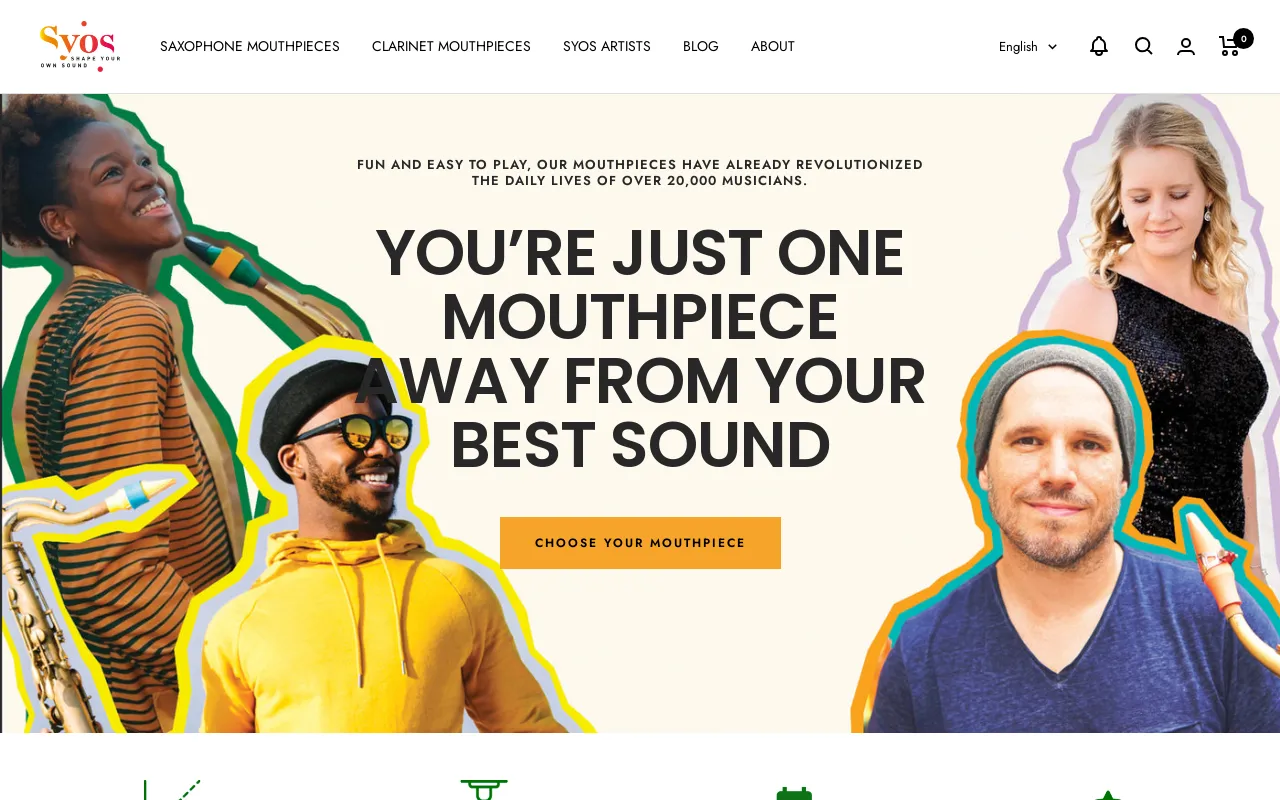Click the Choose Your Mouthpiece button
Image resolution: width=1280 pixels, height=800 pixels.
640,543
